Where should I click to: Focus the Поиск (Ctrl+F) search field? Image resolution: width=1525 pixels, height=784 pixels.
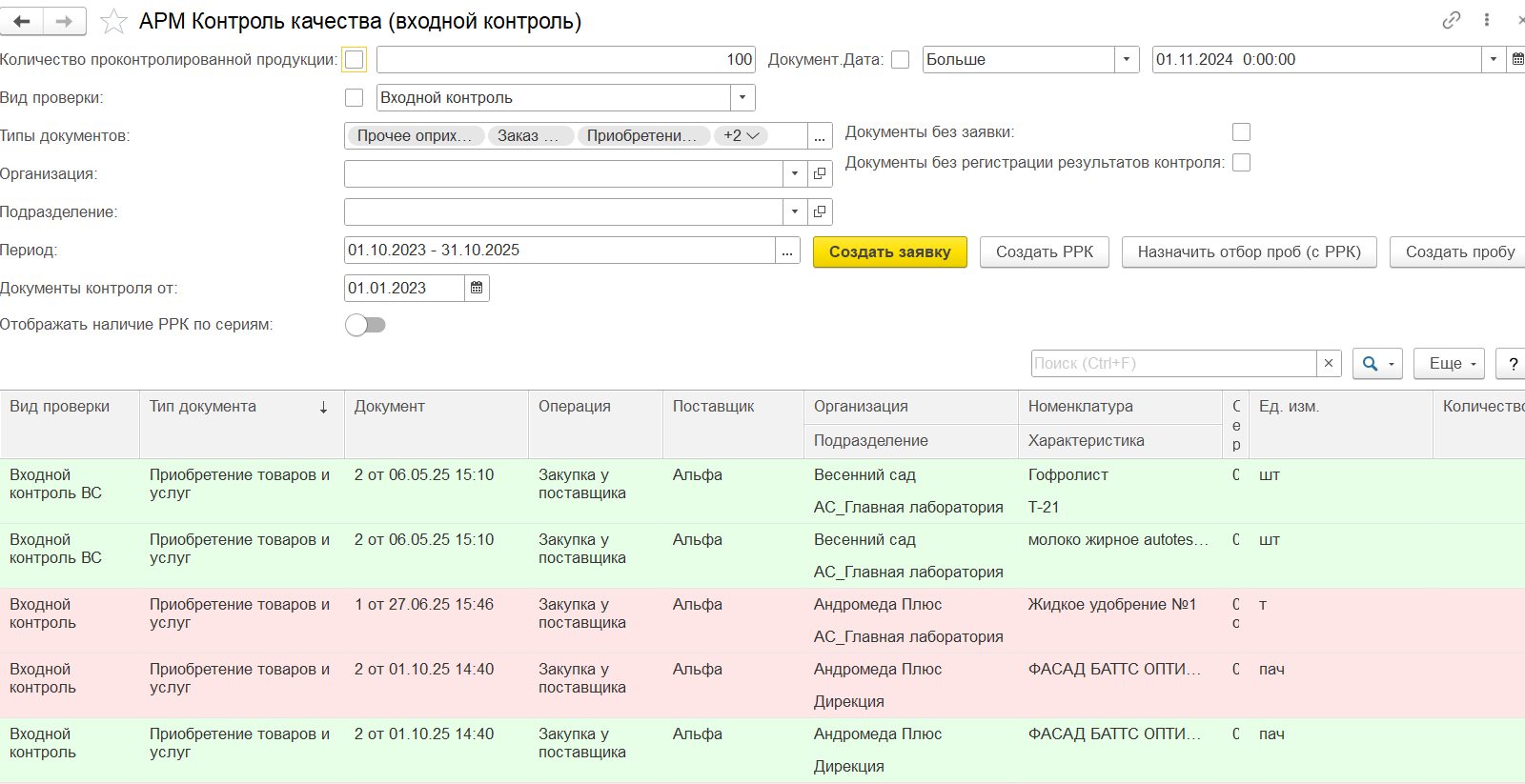[1174, 363]
